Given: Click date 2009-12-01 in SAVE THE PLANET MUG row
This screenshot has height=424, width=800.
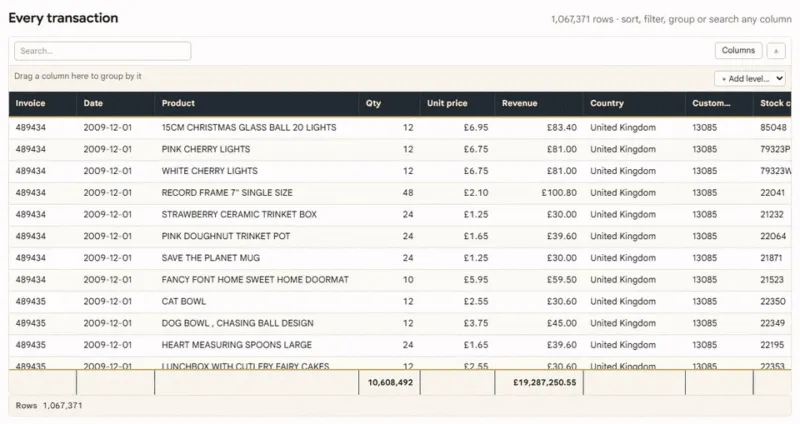Looking at the screenshot, I should click(115, 258).
